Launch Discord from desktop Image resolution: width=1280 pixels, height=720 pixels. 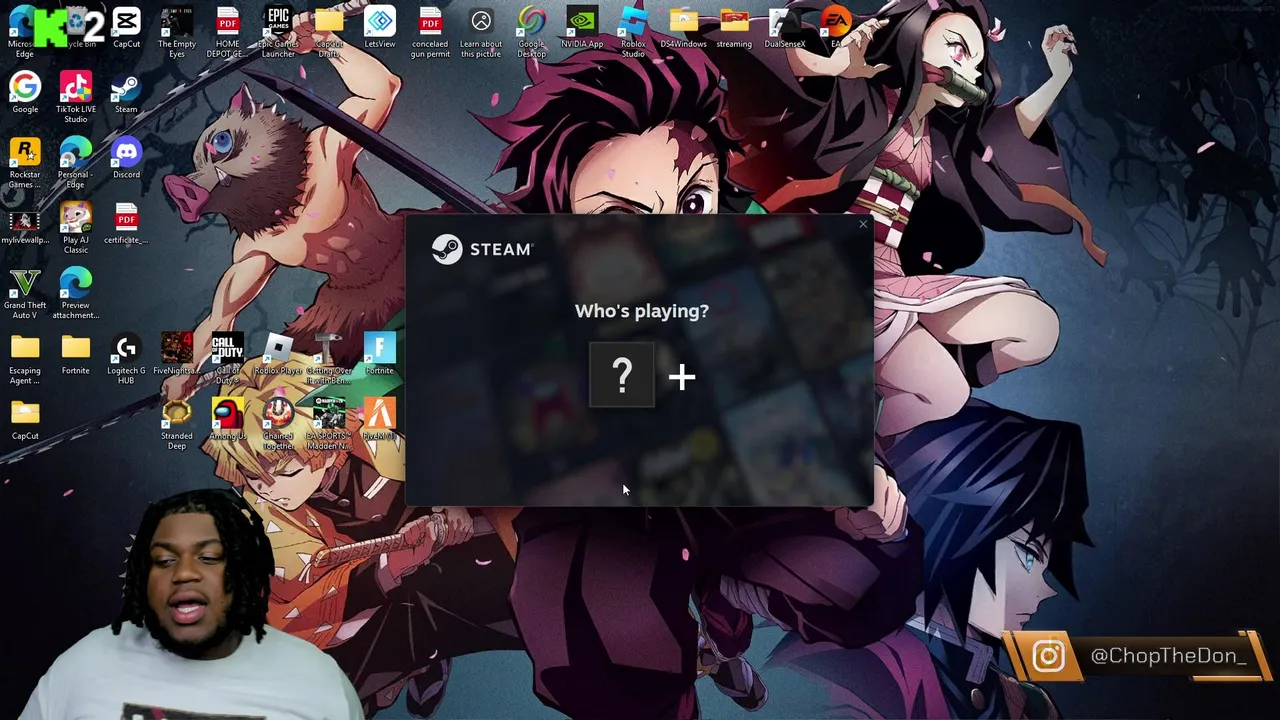(126, 158)
